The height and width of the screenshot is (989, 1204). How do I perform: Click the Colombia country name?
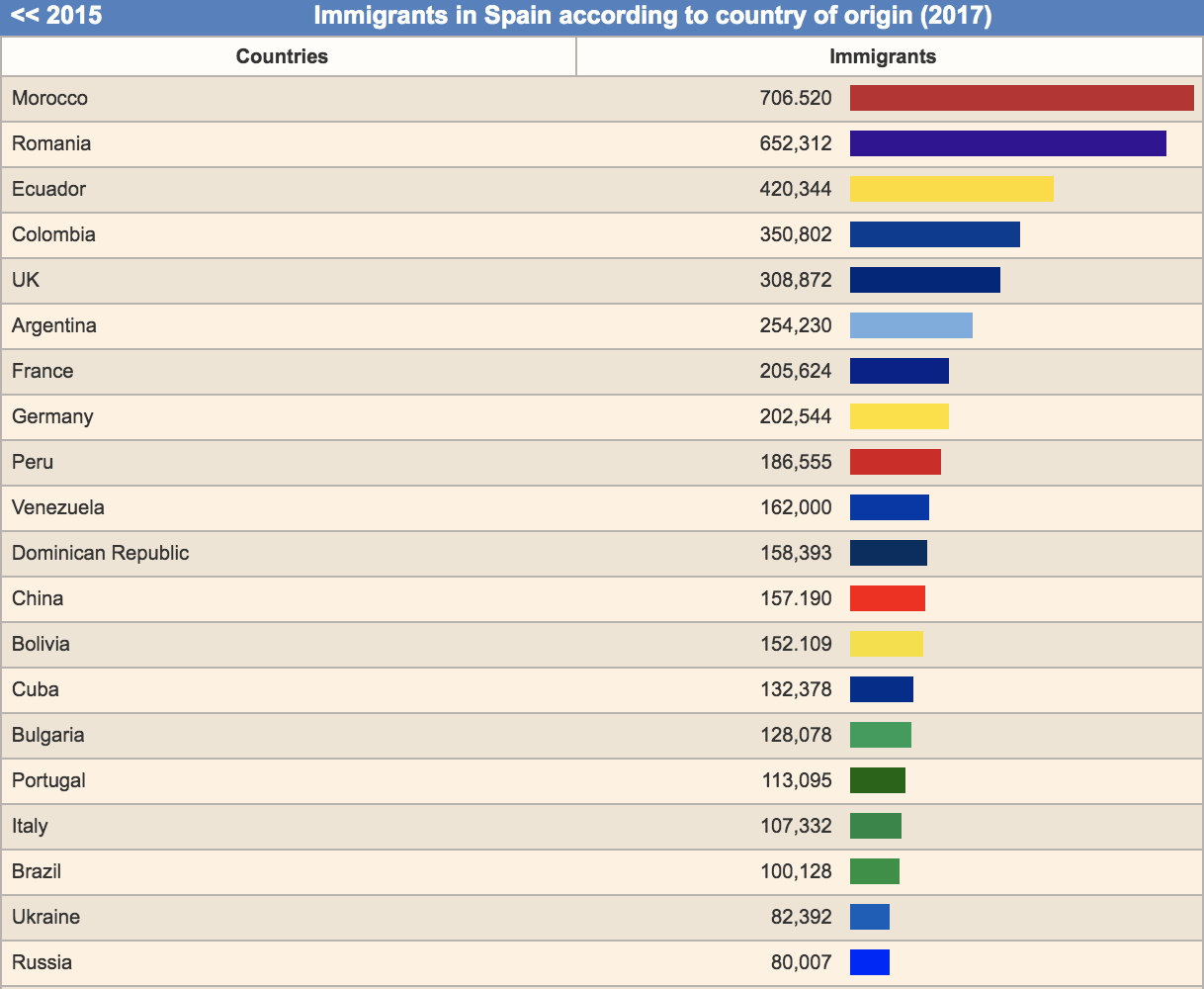point(53,234)
